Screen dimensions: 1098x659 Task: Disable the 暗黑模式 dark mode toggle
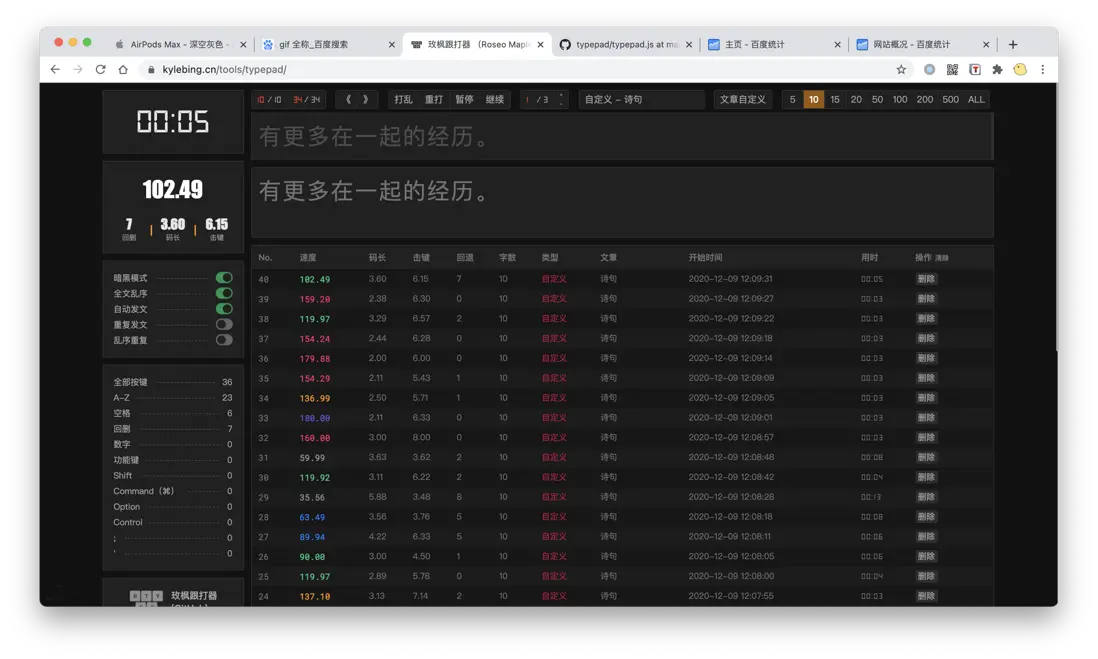point(224,278)
